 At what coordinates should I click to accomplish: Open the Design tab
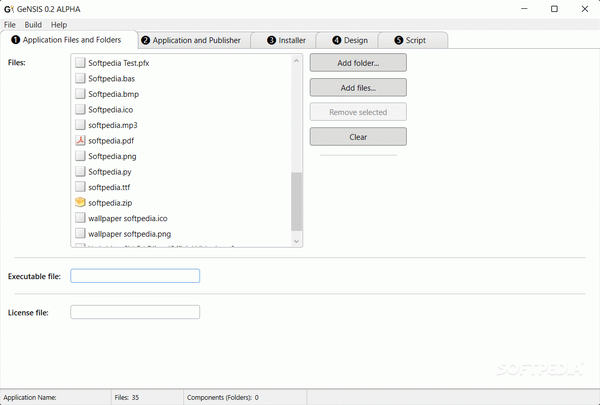tap(347, 40)
